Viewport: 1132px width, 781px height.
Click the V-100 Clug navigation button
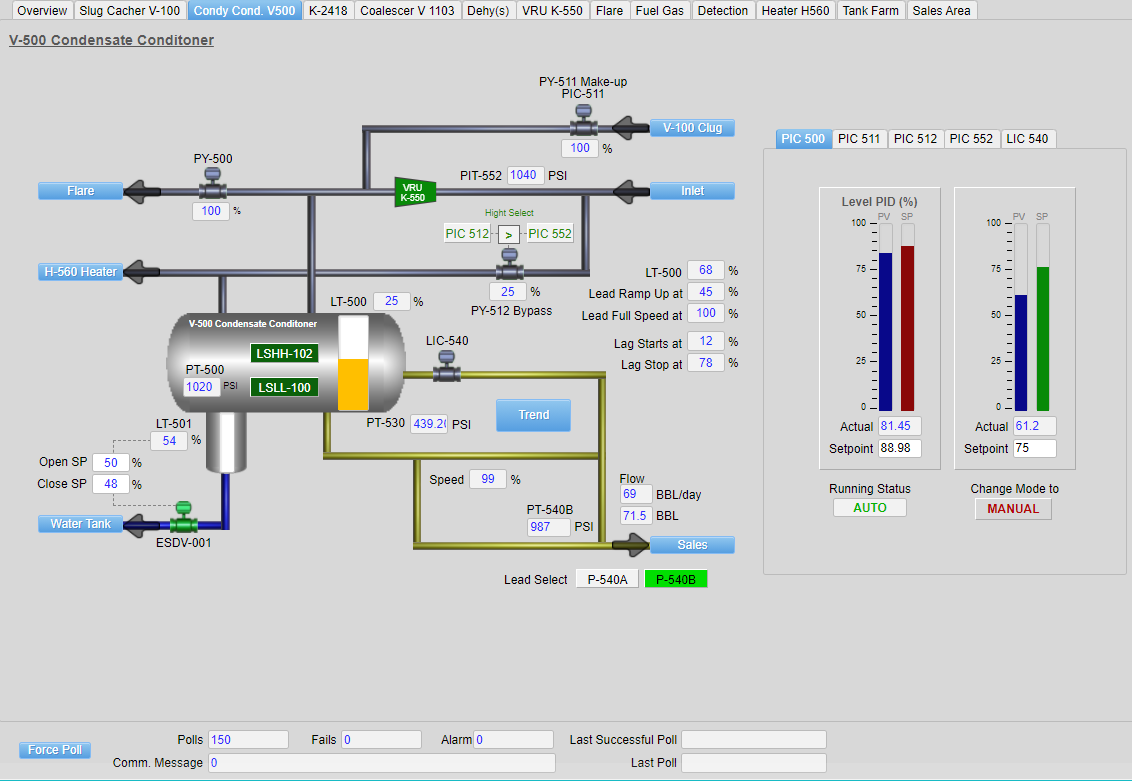[x=692, y=128]
